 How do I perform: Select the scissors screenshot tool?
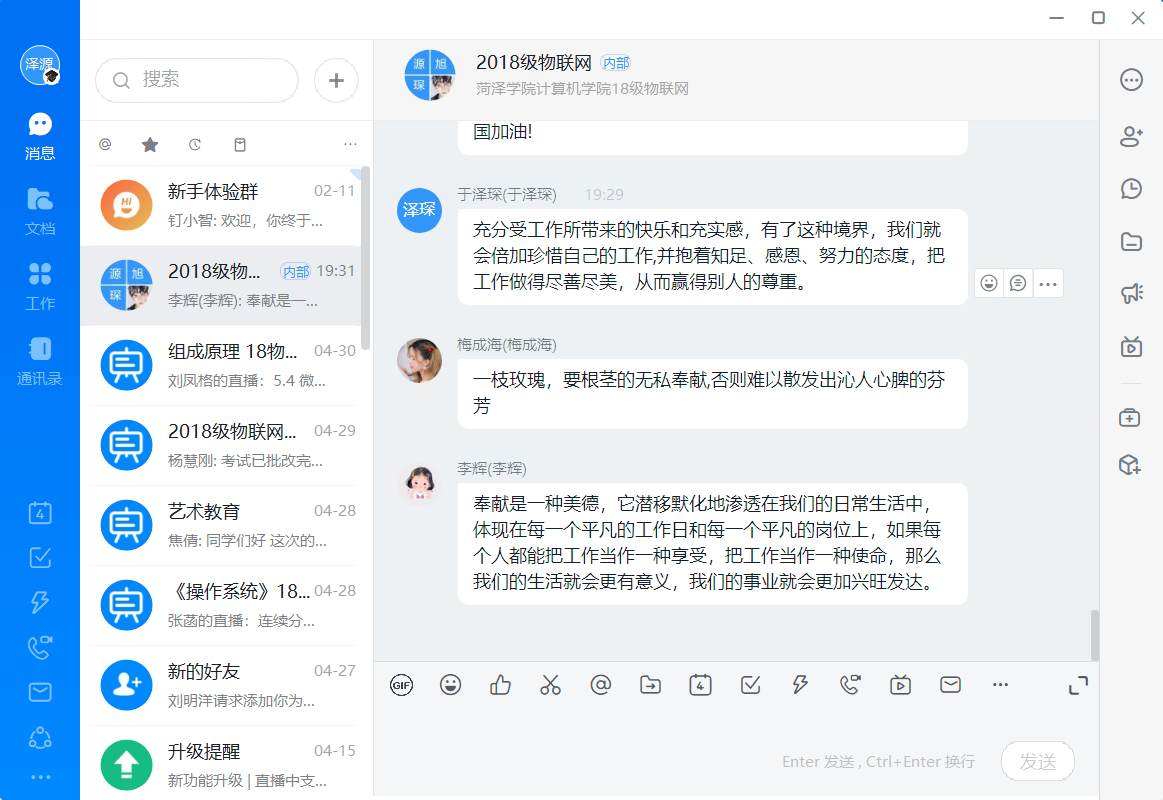coord(550,685)
